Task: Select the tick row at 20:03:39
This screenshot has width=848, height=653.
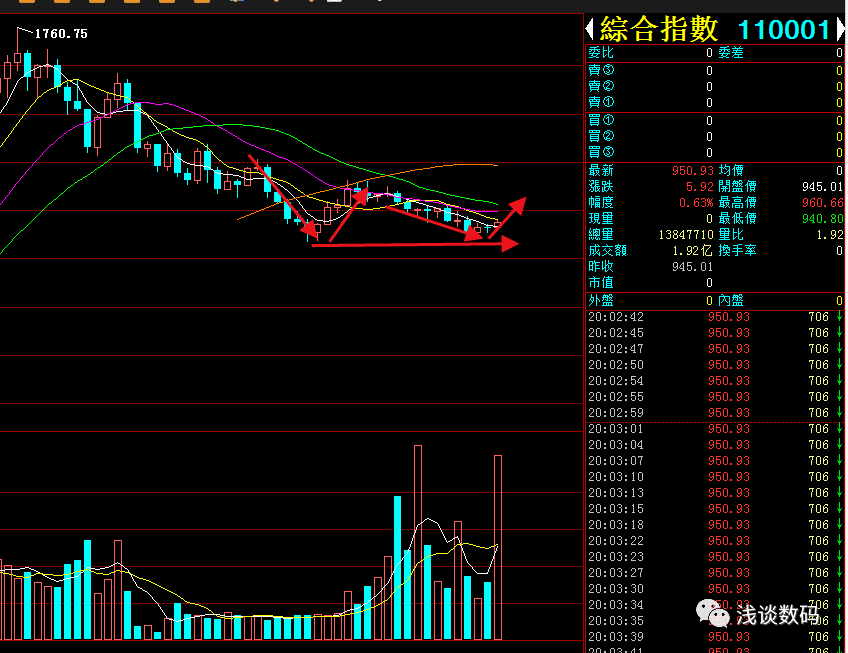Action: pyautogui.click(x=715, y=637)
